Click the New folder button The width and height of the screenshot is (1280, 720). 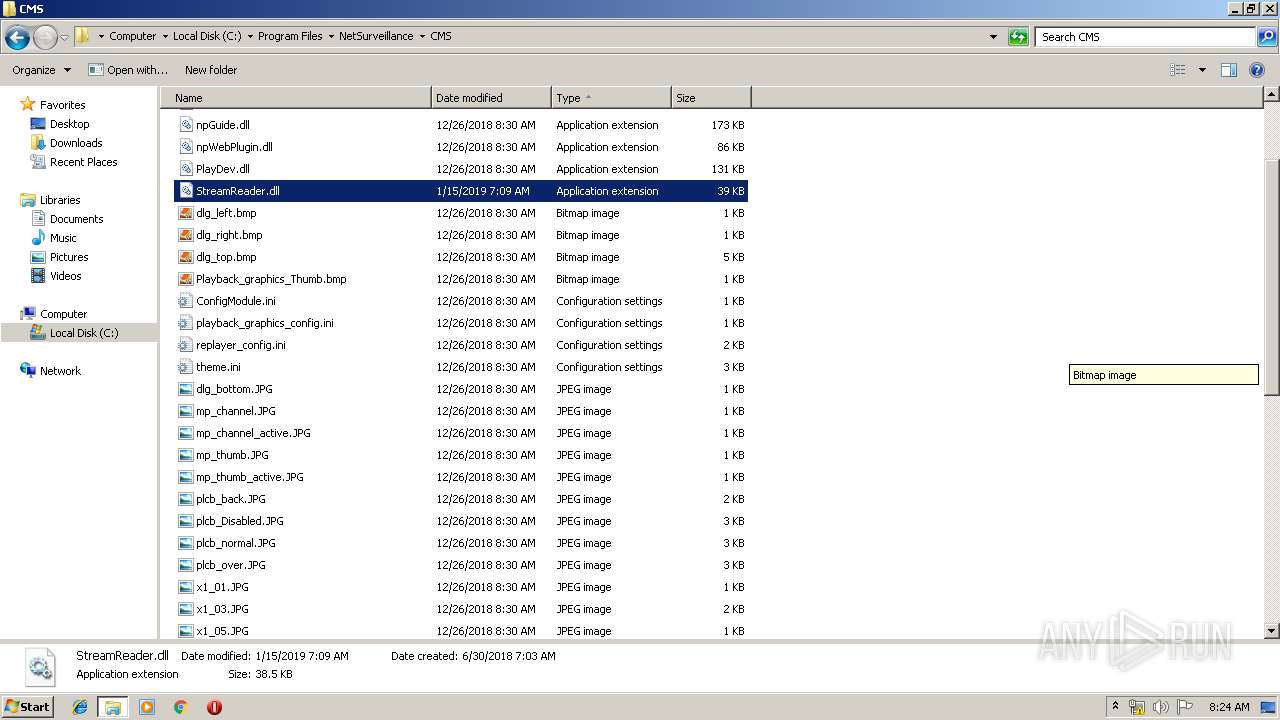(211, 70)
